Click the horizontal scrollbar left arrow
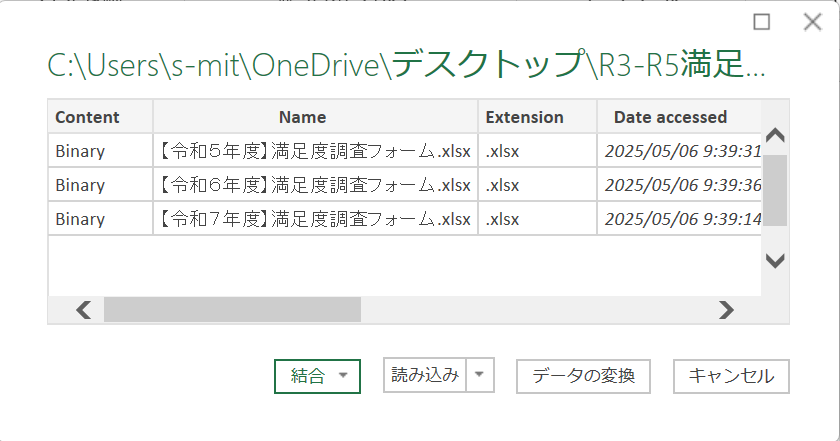 point(84,310)
